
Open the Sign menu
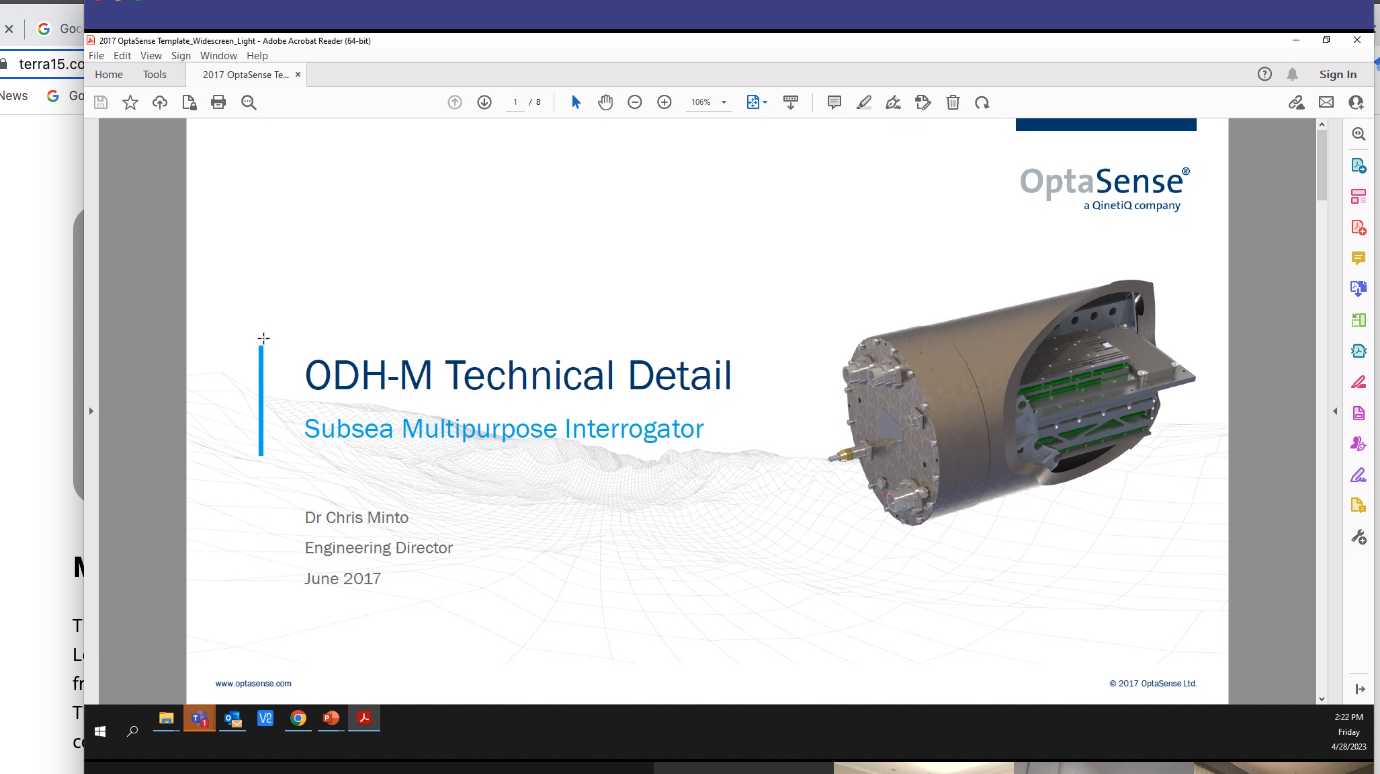click(181, 56)
